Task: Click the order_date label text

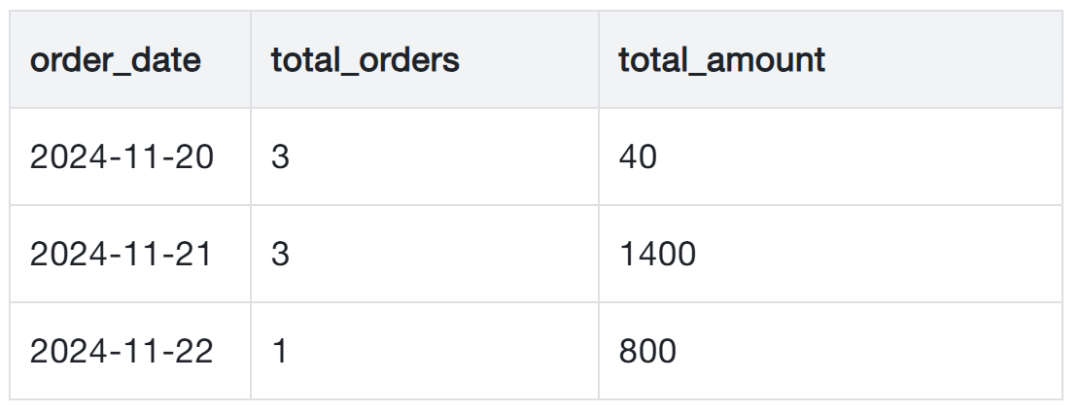Action: tap(114, 59)
